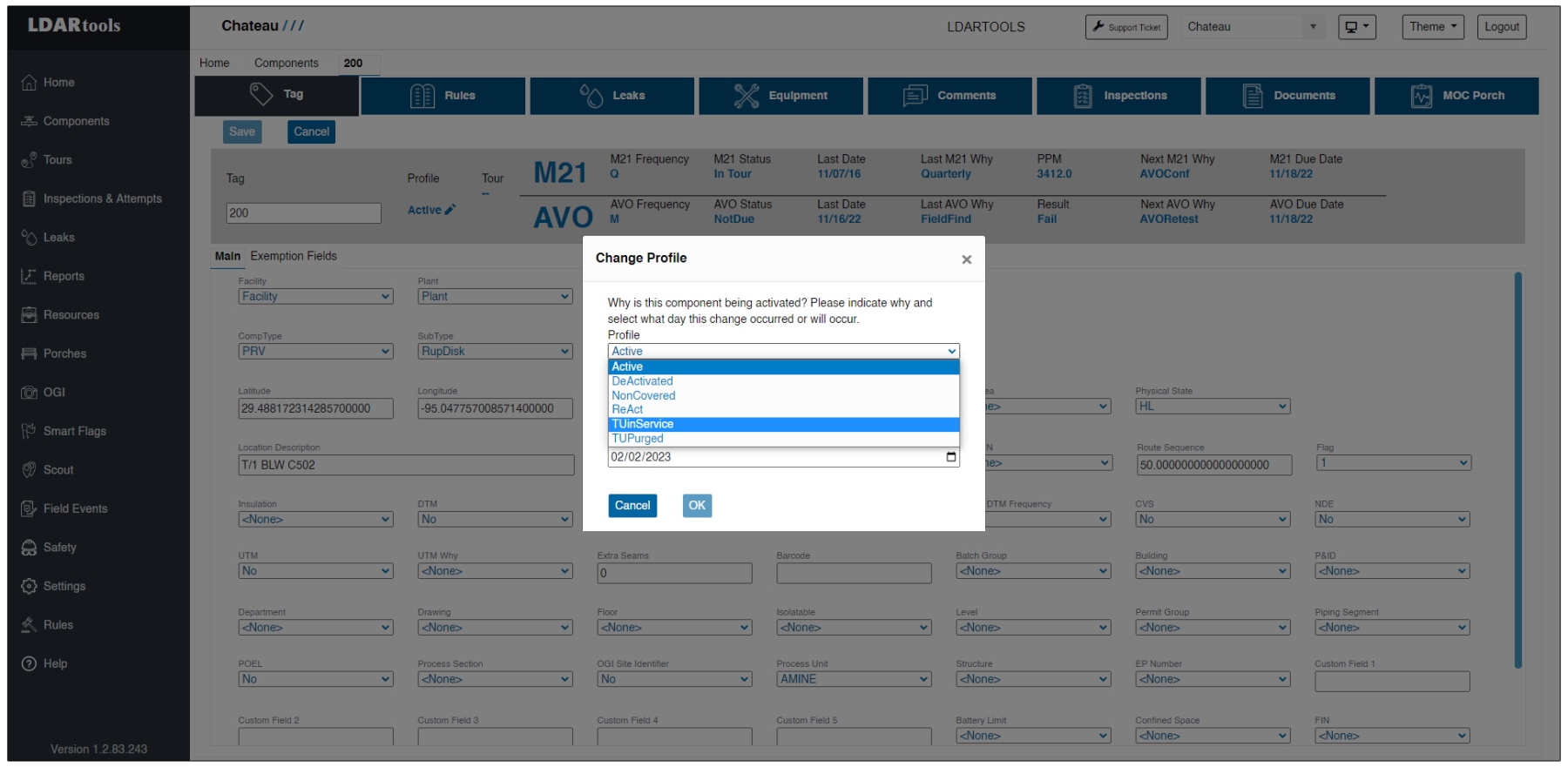Open Leaks in the left sidebar
This screenshot has height=767, width=1568.
pyautogui.click(x=48, y=238)
